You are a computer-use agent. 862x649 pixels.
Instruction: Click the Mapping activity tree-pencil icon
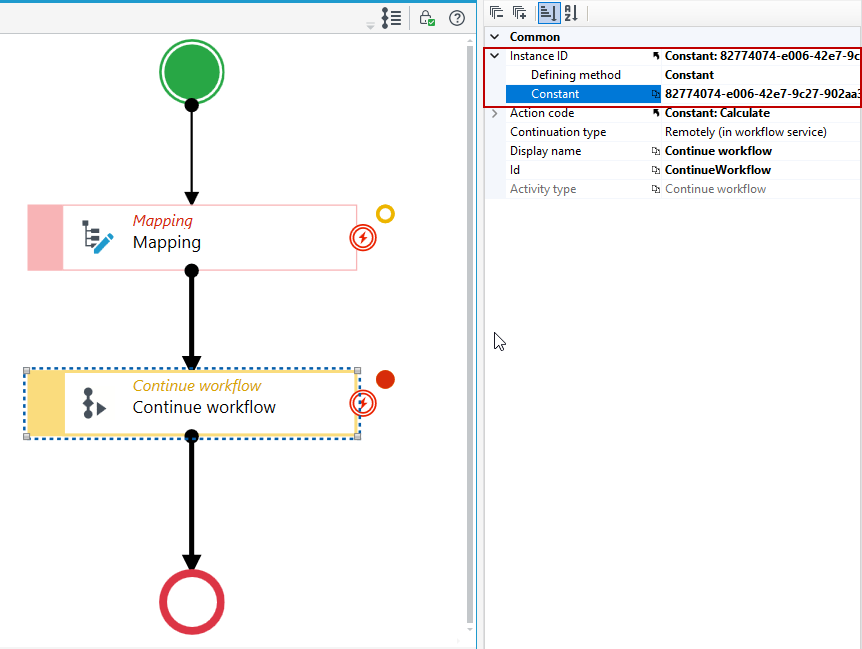pyautogui.click(x=98, y=237)
